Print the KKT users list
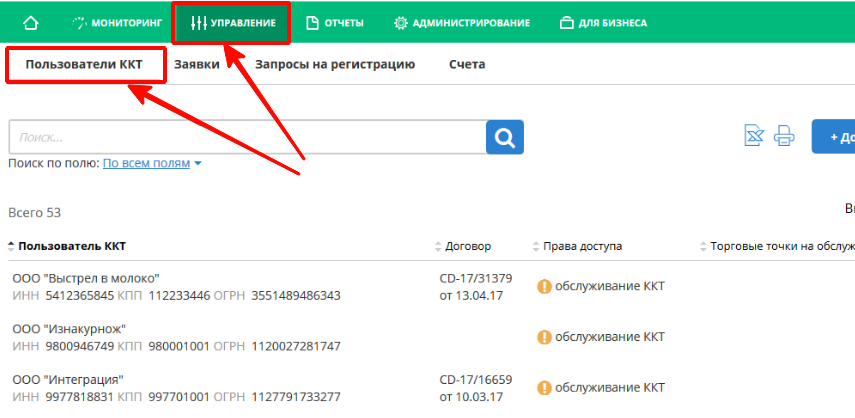Image resolution: width=855 pixels, height=418 pixels. coord(784,135)
